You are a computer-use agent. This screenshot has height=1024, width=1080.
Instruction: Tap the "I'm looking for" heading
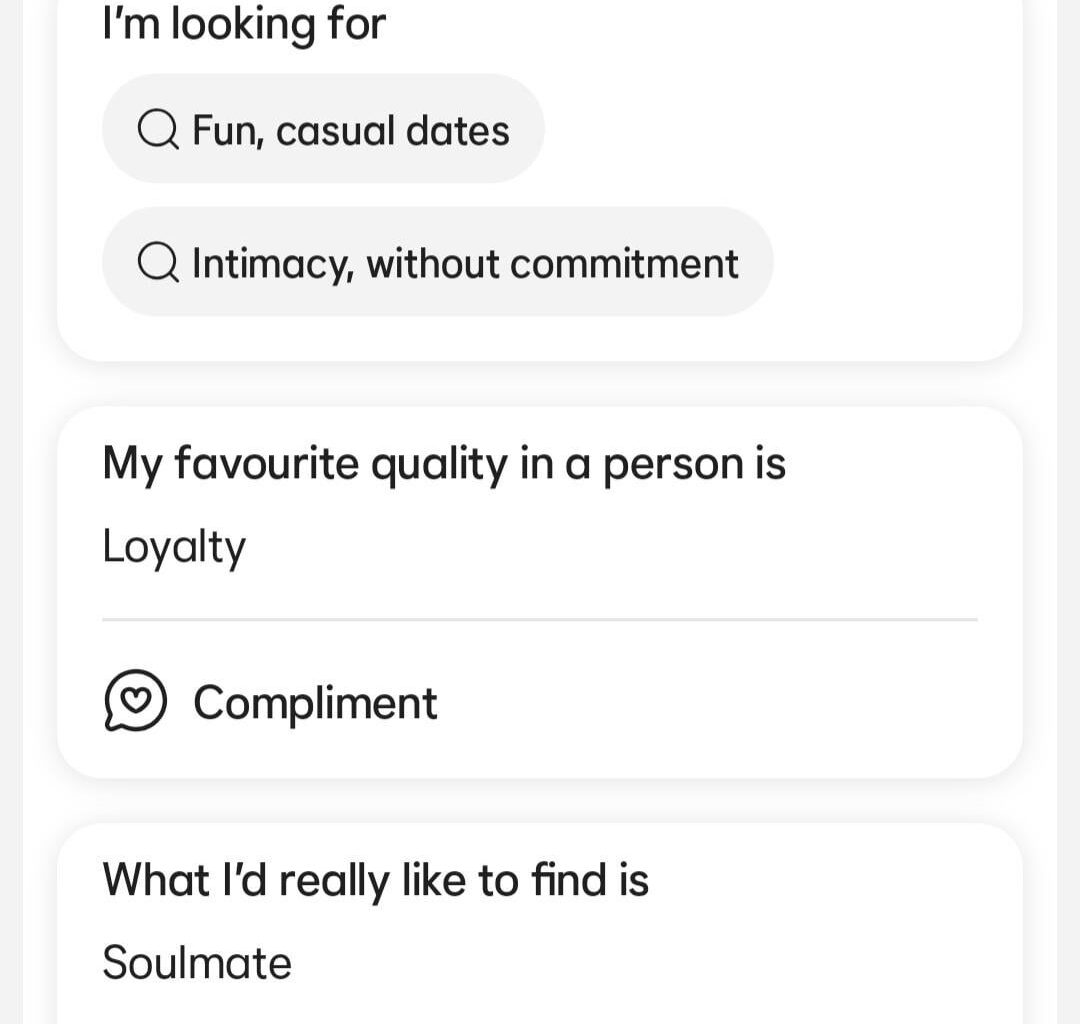244,24
